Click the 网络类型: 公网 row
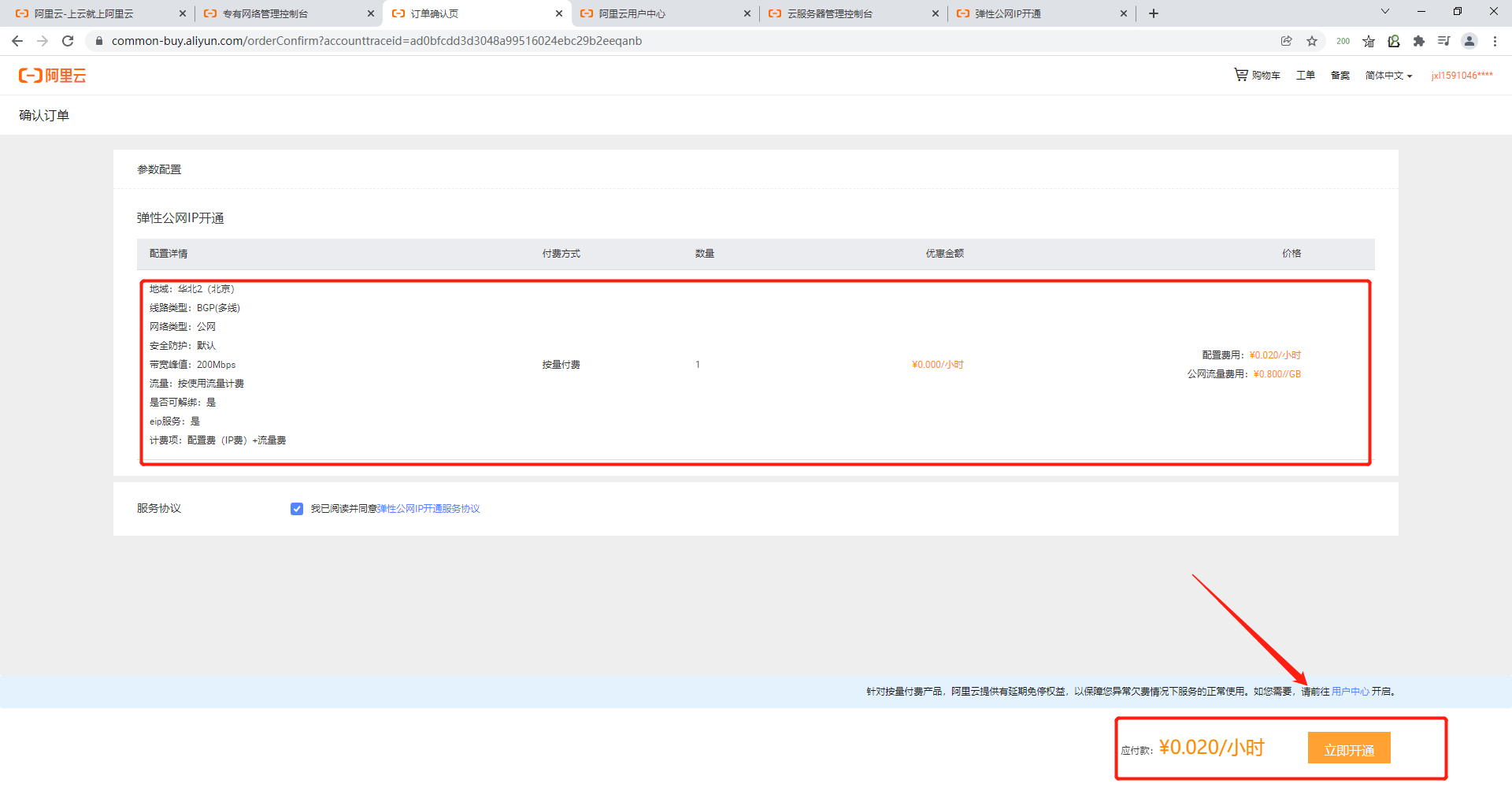 [x=183, y=327]
